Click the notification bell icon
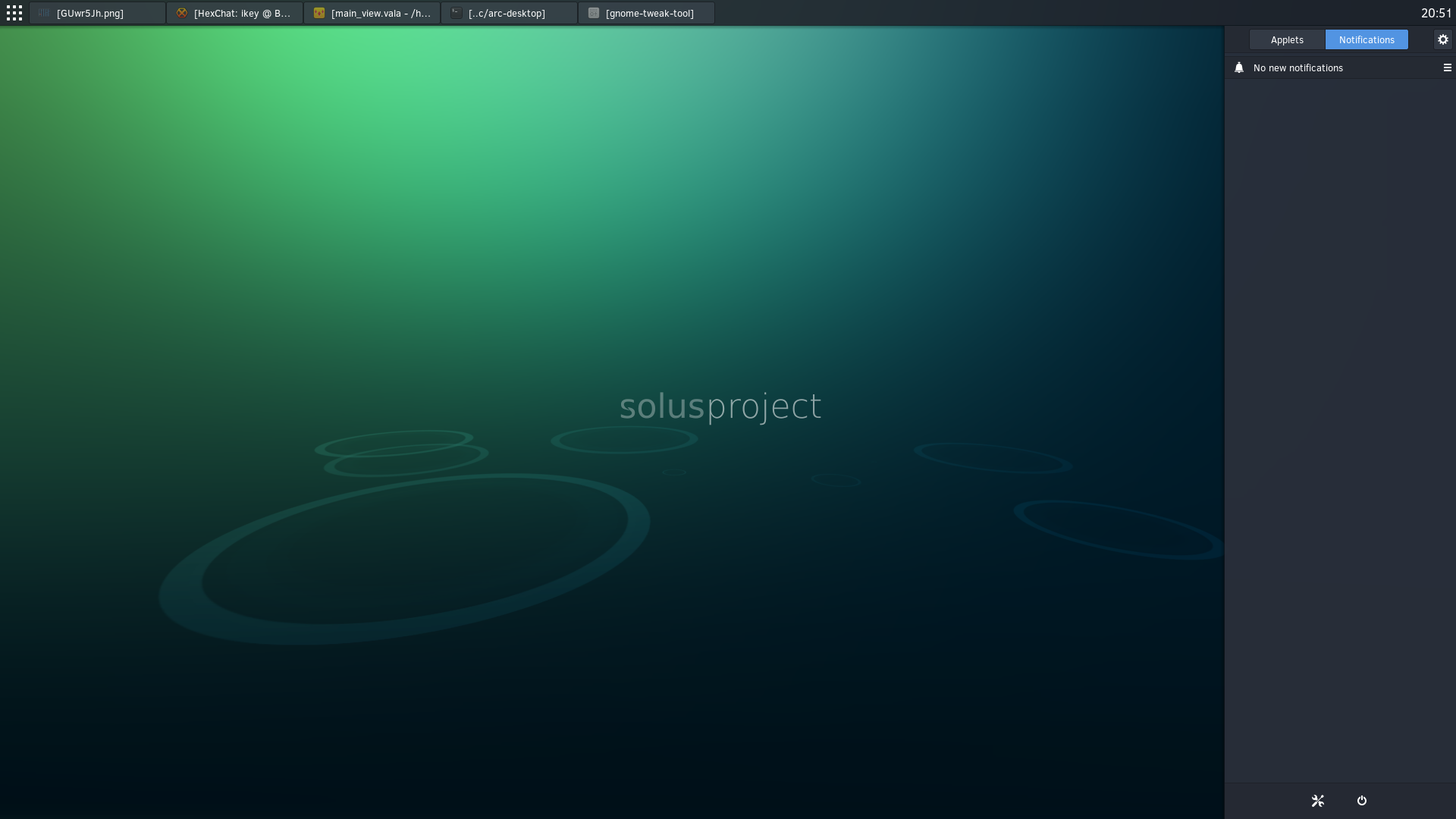 1239,67
